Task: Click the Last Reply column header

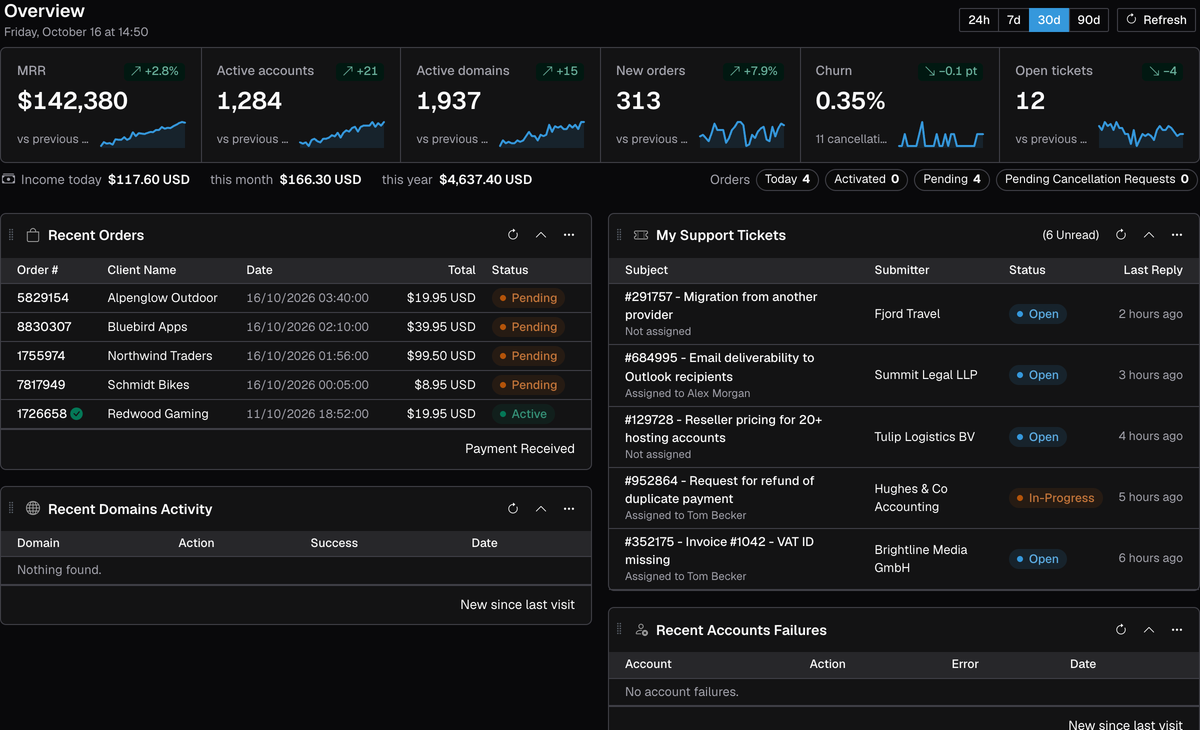Action: 1153,270
